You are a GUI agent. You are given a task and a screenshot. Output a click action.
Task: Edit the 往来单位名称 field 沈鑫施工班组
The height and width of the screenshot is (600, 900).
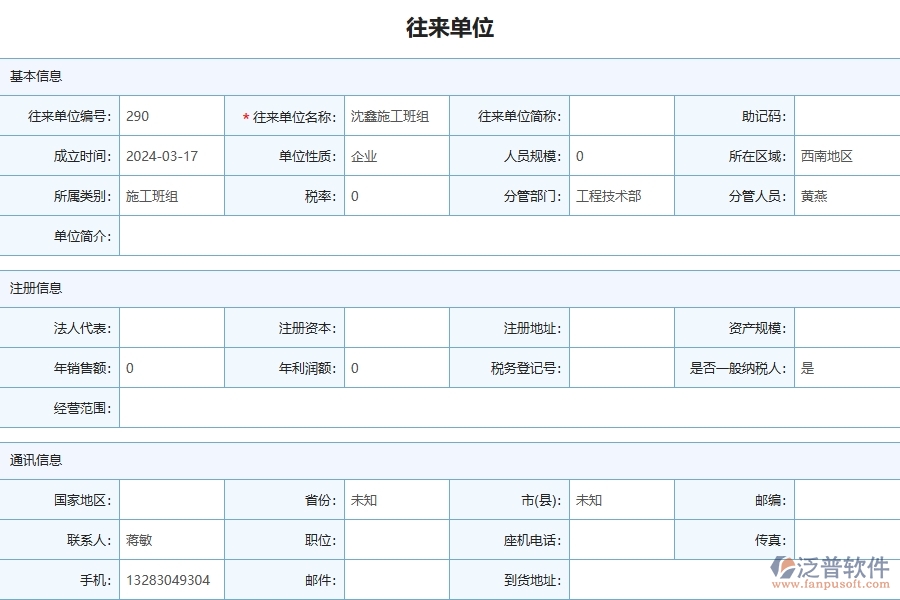396,116
